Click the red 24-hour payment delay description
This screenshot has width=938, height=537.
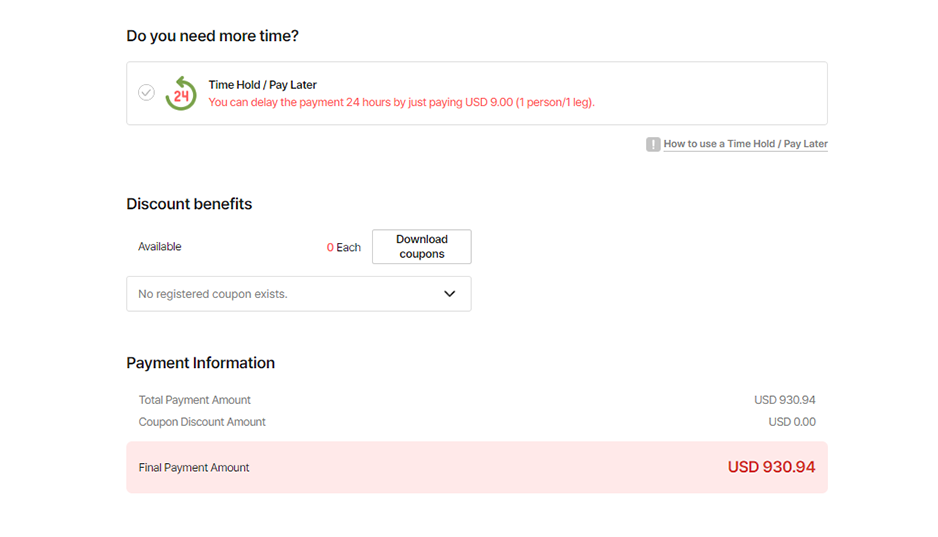401,102
